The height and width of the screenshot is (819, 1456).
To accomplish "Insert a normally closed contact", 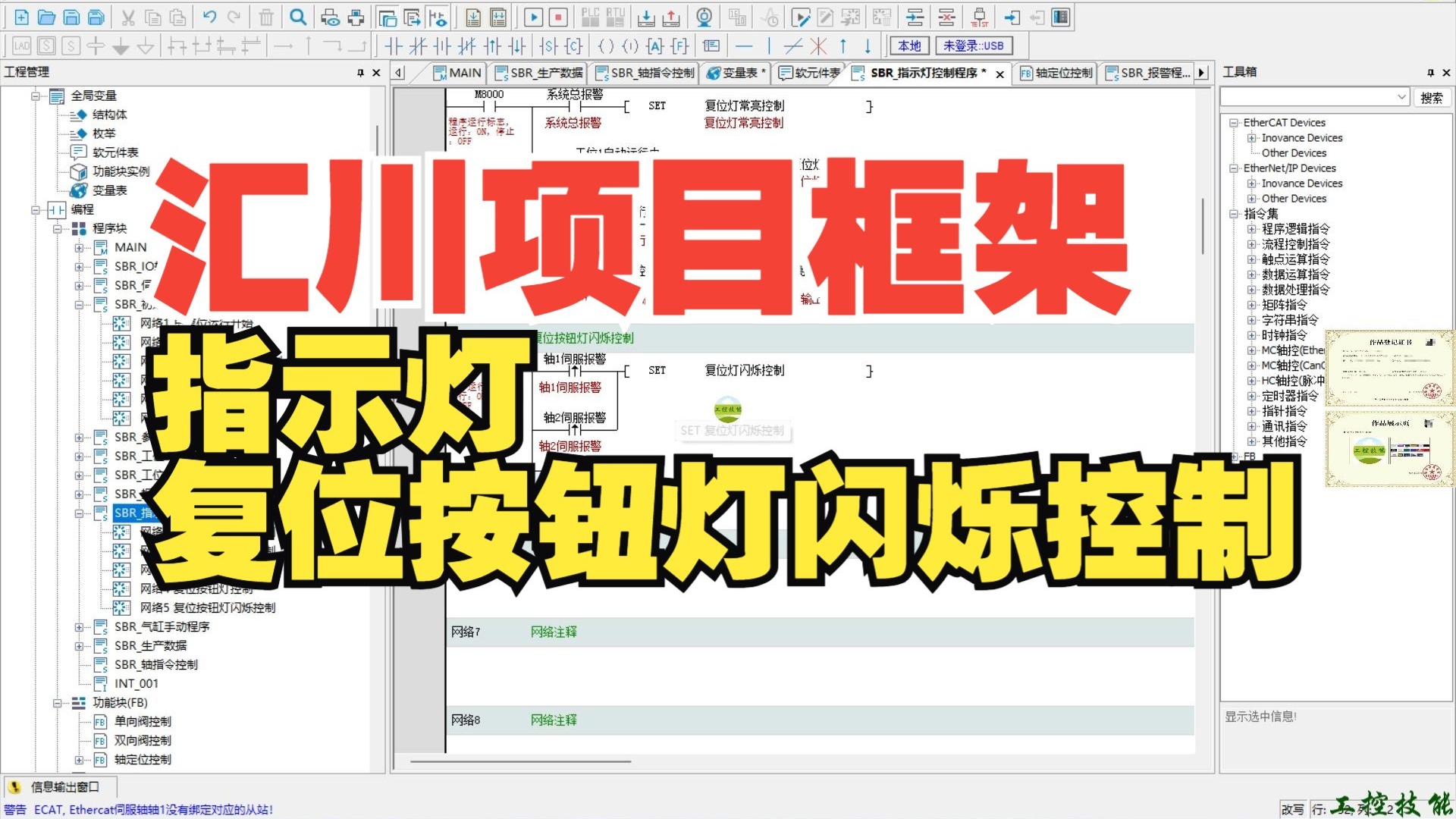I will tap(418, 46).
